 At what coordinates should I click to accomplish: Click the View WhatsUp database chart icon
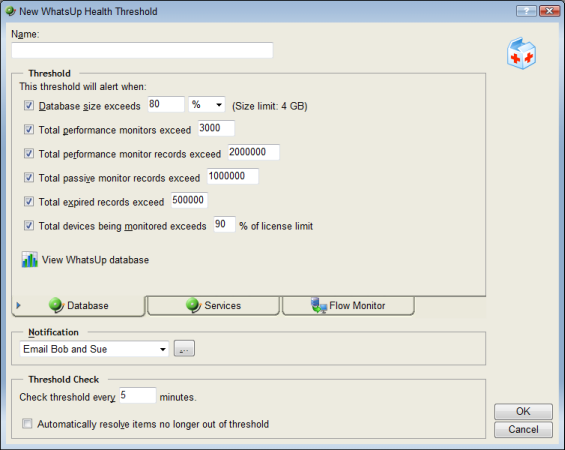[30, 259]
